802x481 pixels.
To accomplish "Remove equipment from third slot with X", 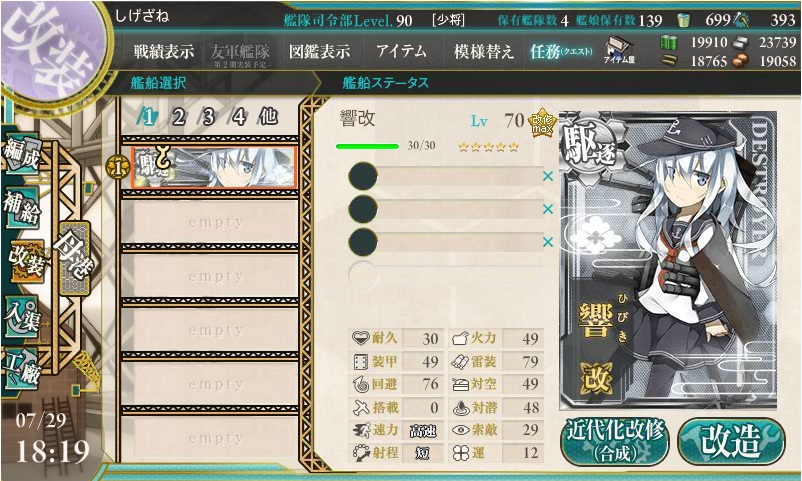I will coord(548,242).
